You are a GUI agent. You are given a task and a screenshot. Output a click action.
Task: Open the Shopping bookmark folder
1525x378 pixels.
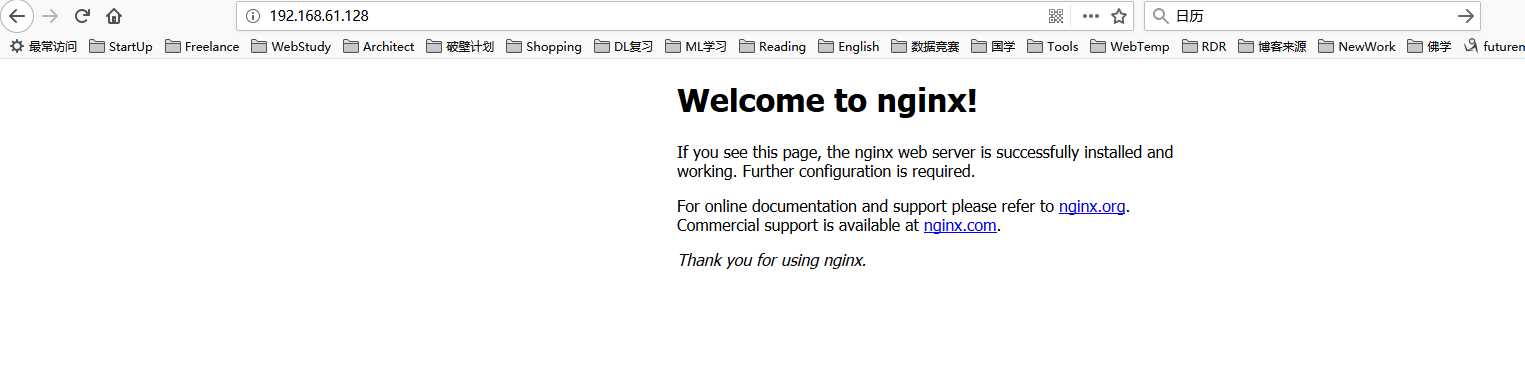coord(544,46)
